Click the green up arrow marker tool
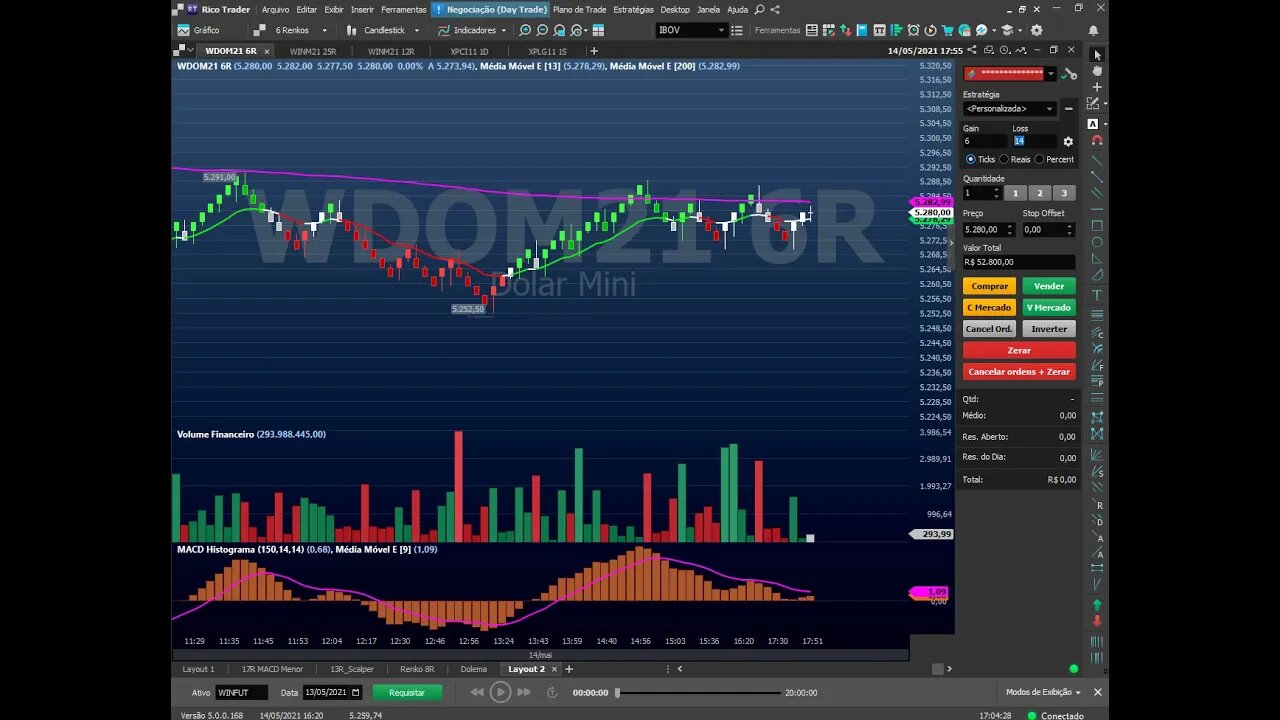 coord(1097,605)
